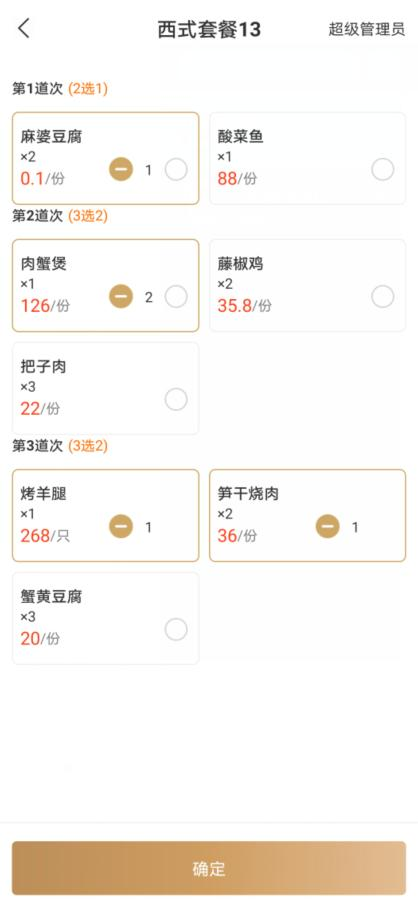Tap the 西式套餐13 page title
Screen dimensions: 418x907
tap(209, 29)
